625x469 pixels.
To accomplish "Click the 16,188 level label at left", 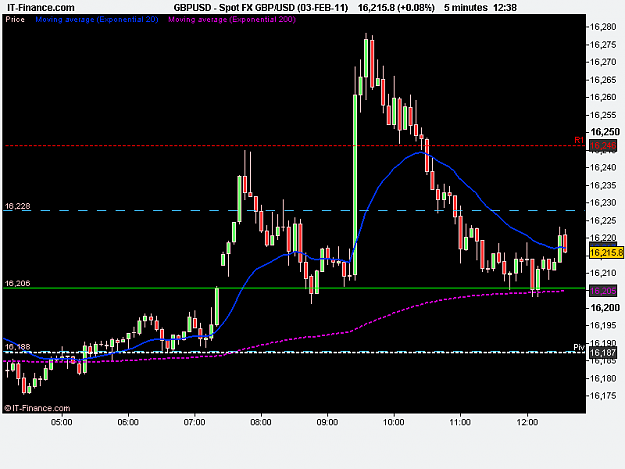I will [18, 347].
